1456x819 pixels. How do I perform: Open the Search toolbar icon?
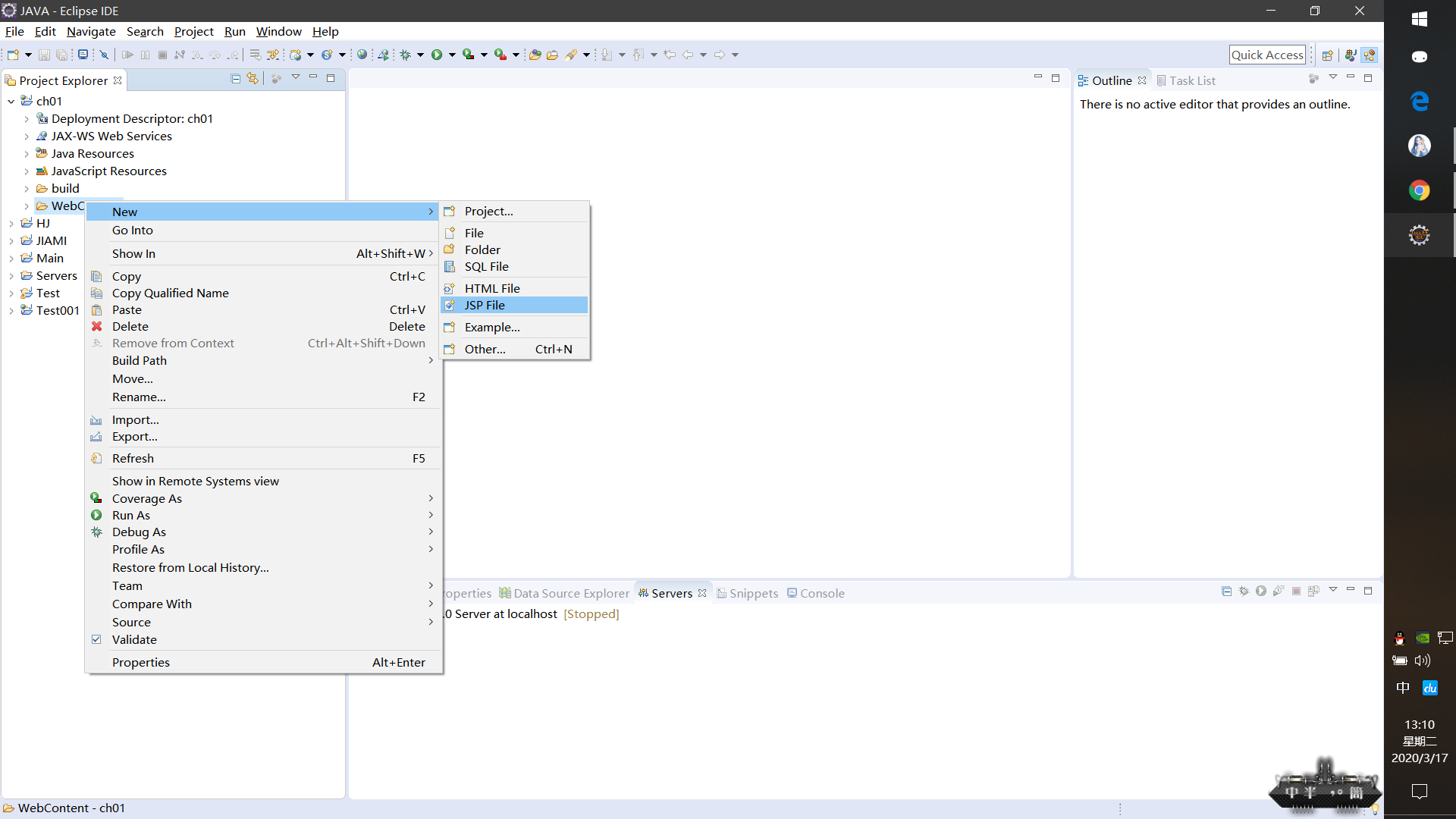click(574, 55)
